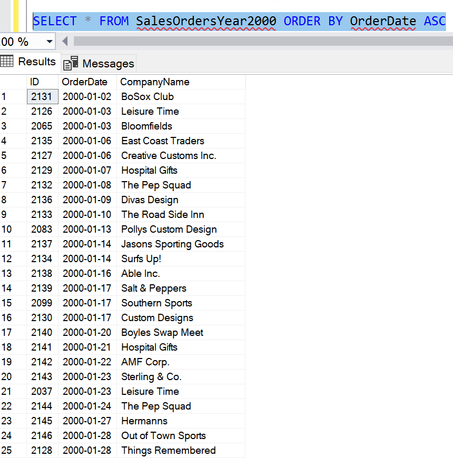Image resolution: width=453 pixels, height=458 pixels.
Task: Select order date 2000-01-02 cell
Action: [x=88, y=97]
